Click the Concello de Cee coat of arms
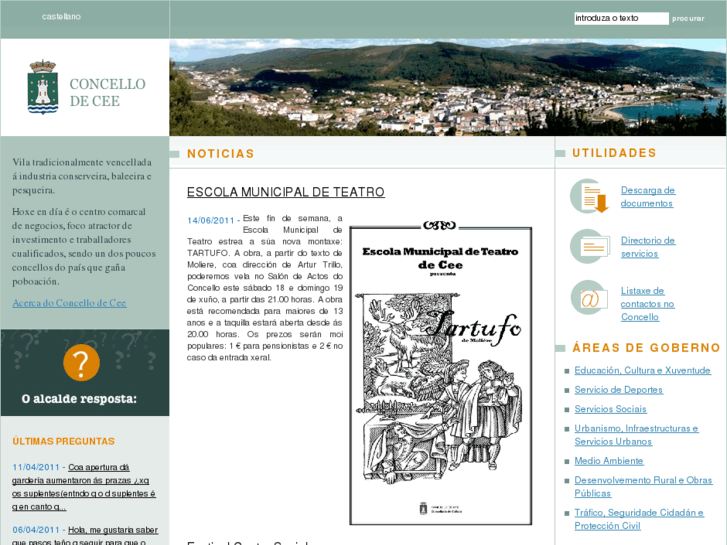This screenshot has height=545, width=727. (43, 87)
